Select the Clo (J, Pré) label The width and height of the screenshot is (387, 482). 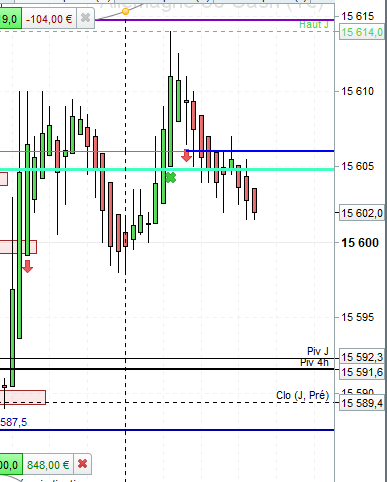[x=302, y=395]
